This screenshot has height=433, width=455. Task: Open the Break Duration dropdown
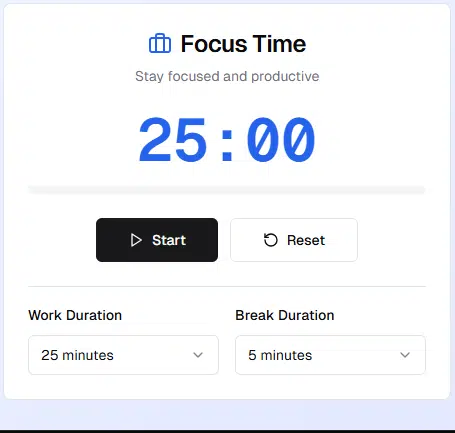click(330, 355)
